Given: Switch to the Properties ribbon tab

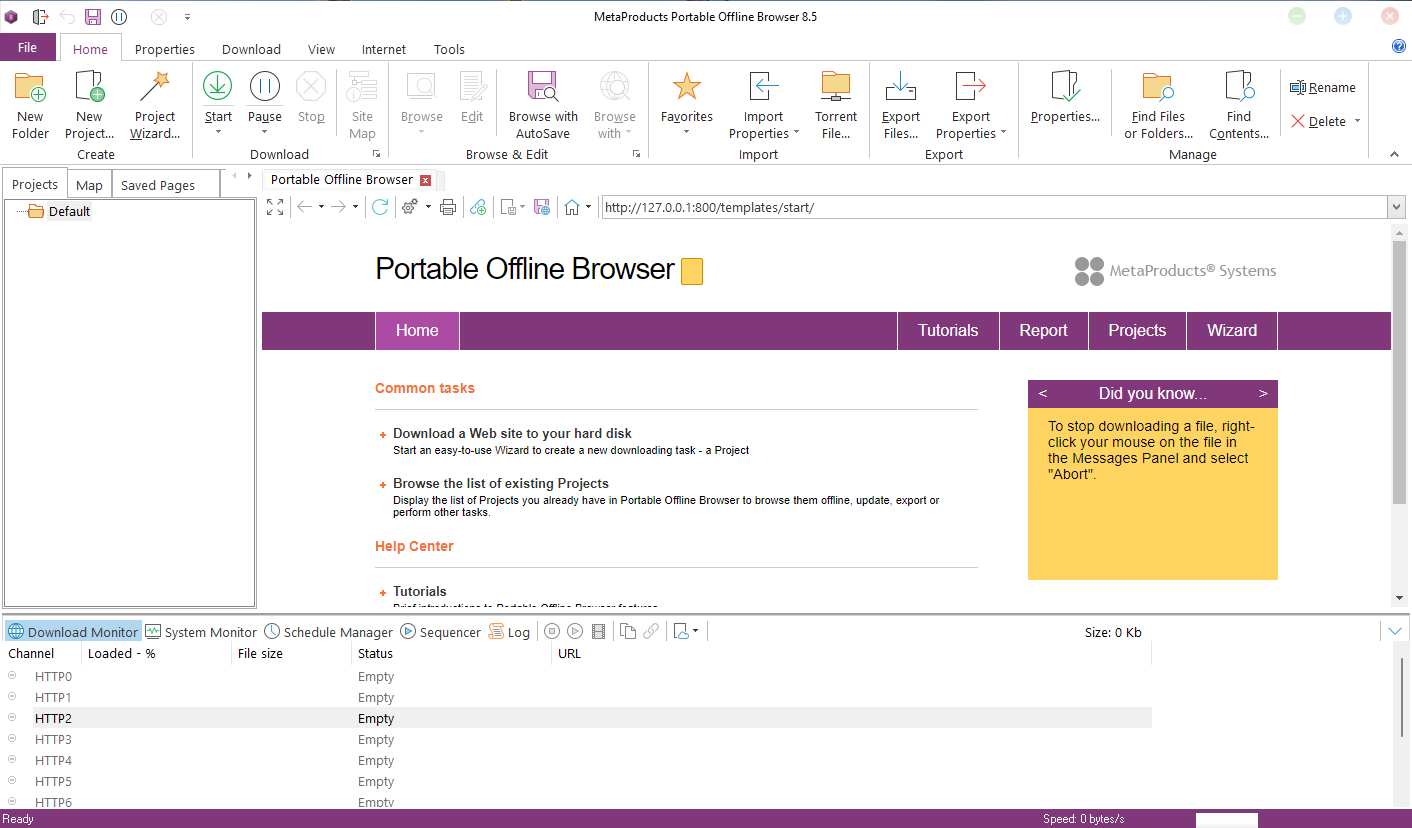Looking at the screenshot, I should coord(165,49).
